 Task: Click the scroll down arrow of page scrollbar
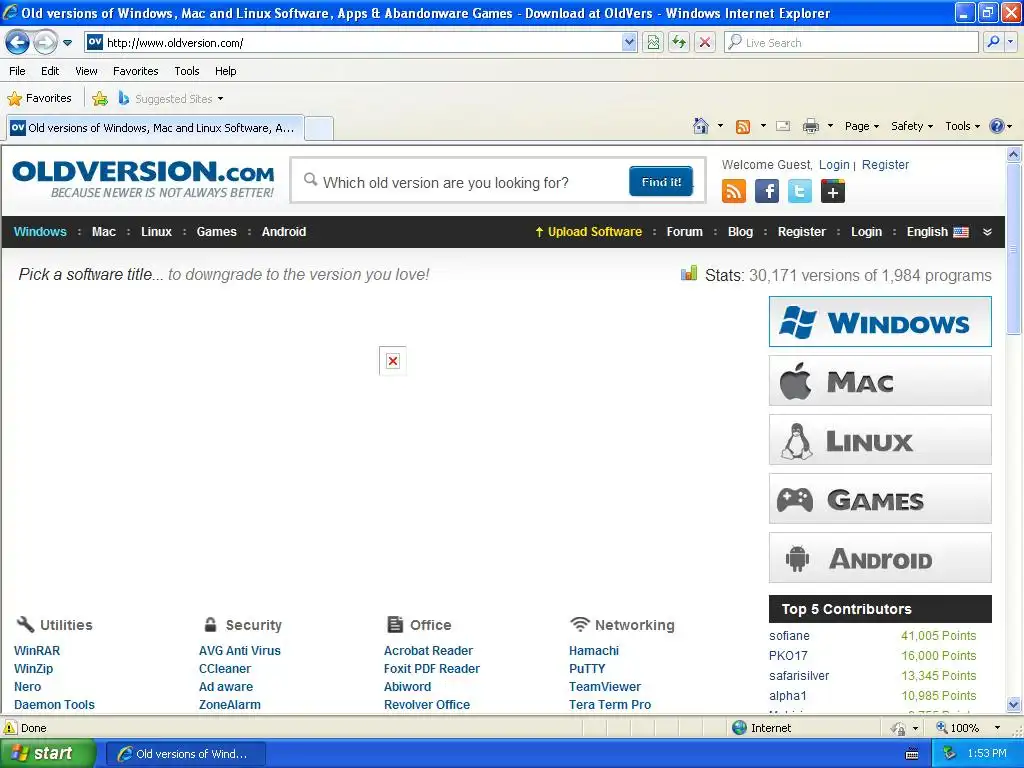1014,704
